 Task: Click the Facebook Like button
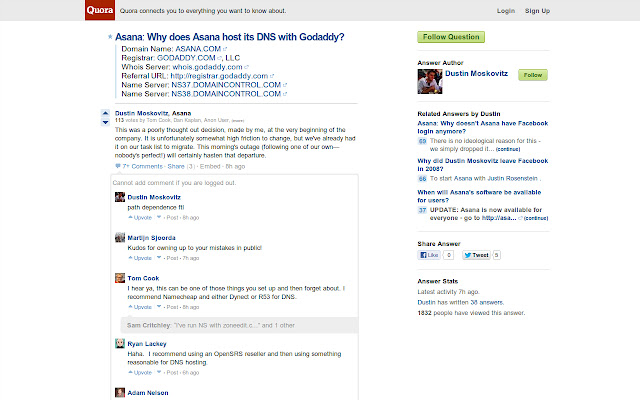pos(429,255)
